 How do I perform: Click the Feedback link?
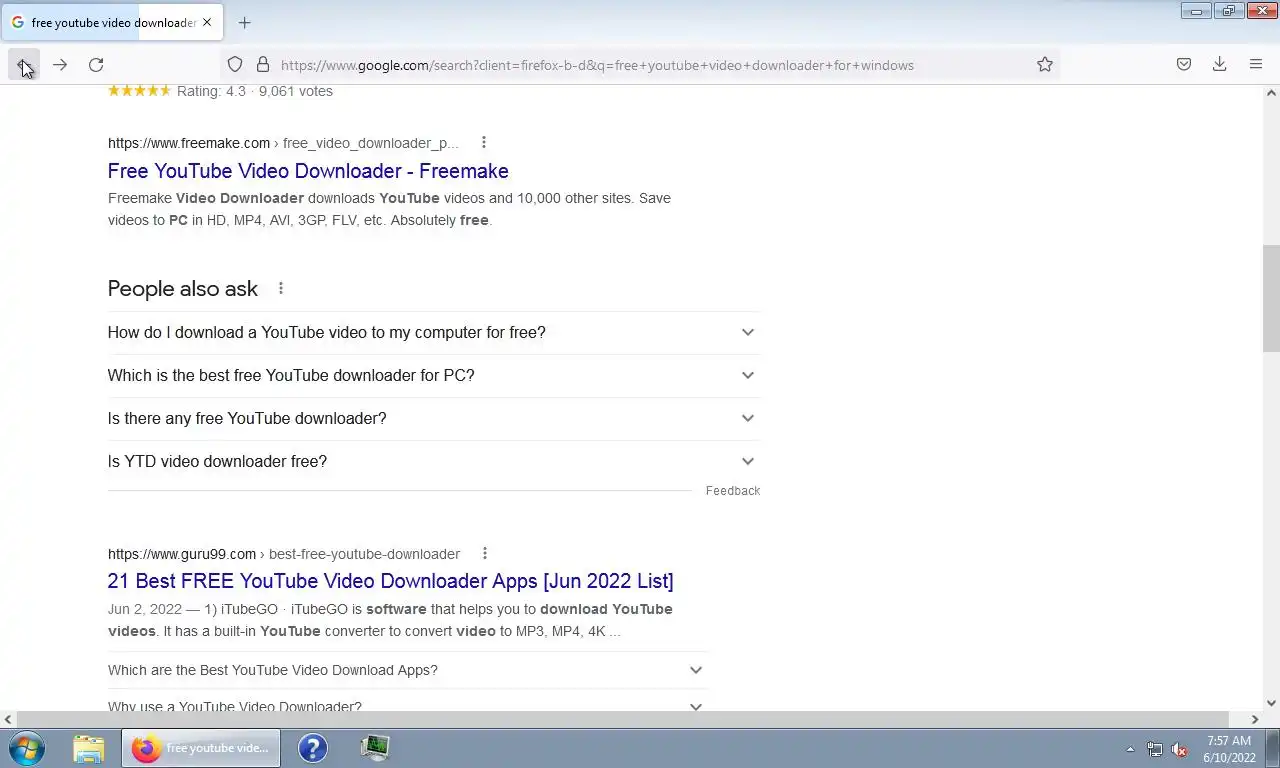click(x=733, y=491)
